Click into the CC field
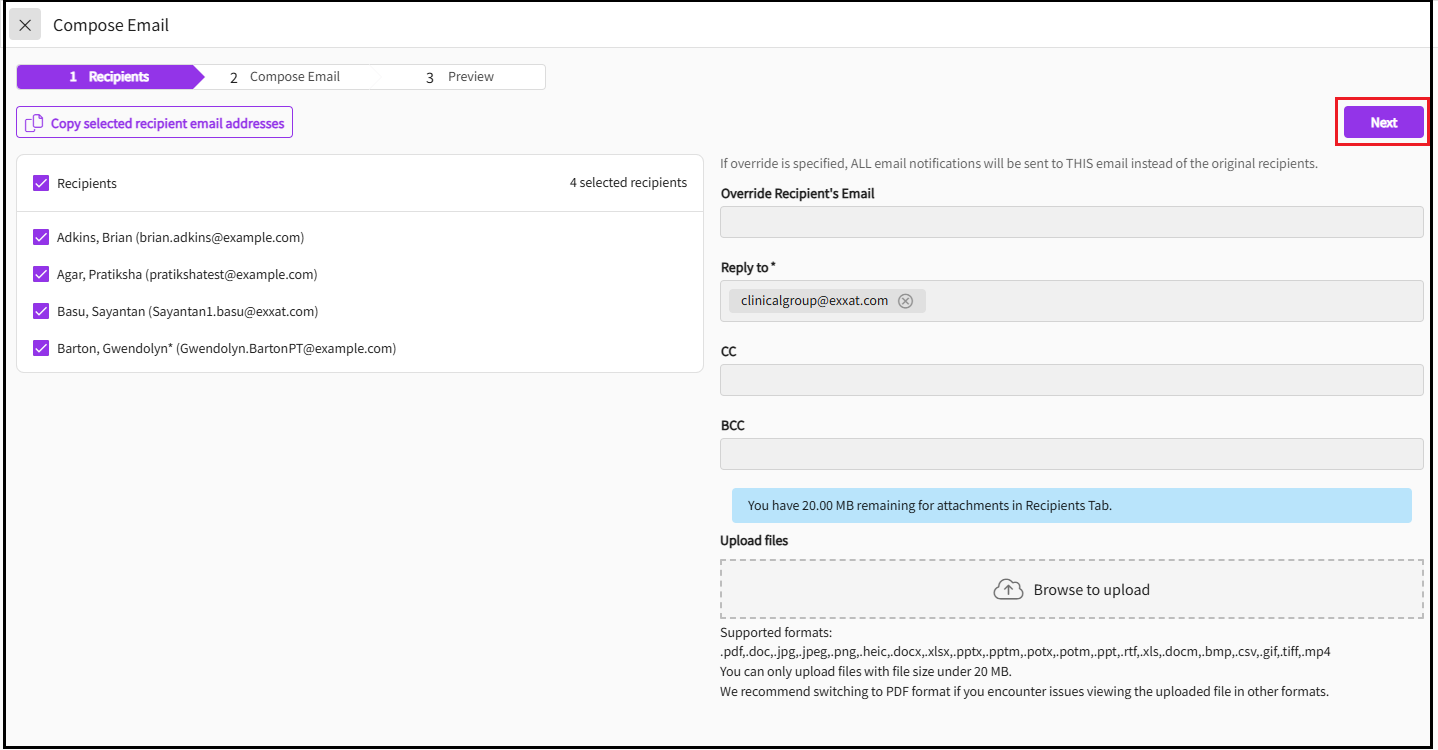 1071,380
